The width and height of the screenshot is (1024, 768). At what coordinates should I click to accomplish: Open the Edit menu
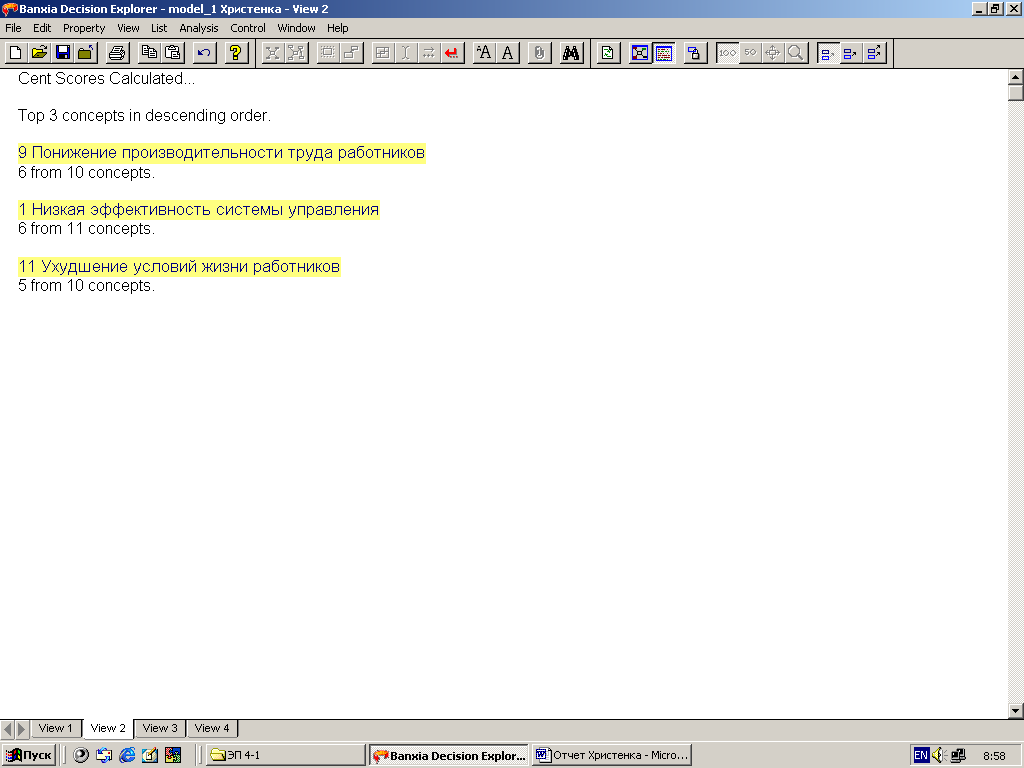pyautogui.click(x=42, y=28)
